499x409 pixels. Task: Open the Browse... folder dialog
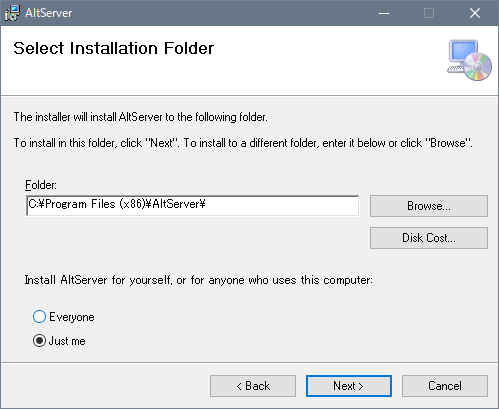pos(429,206)
